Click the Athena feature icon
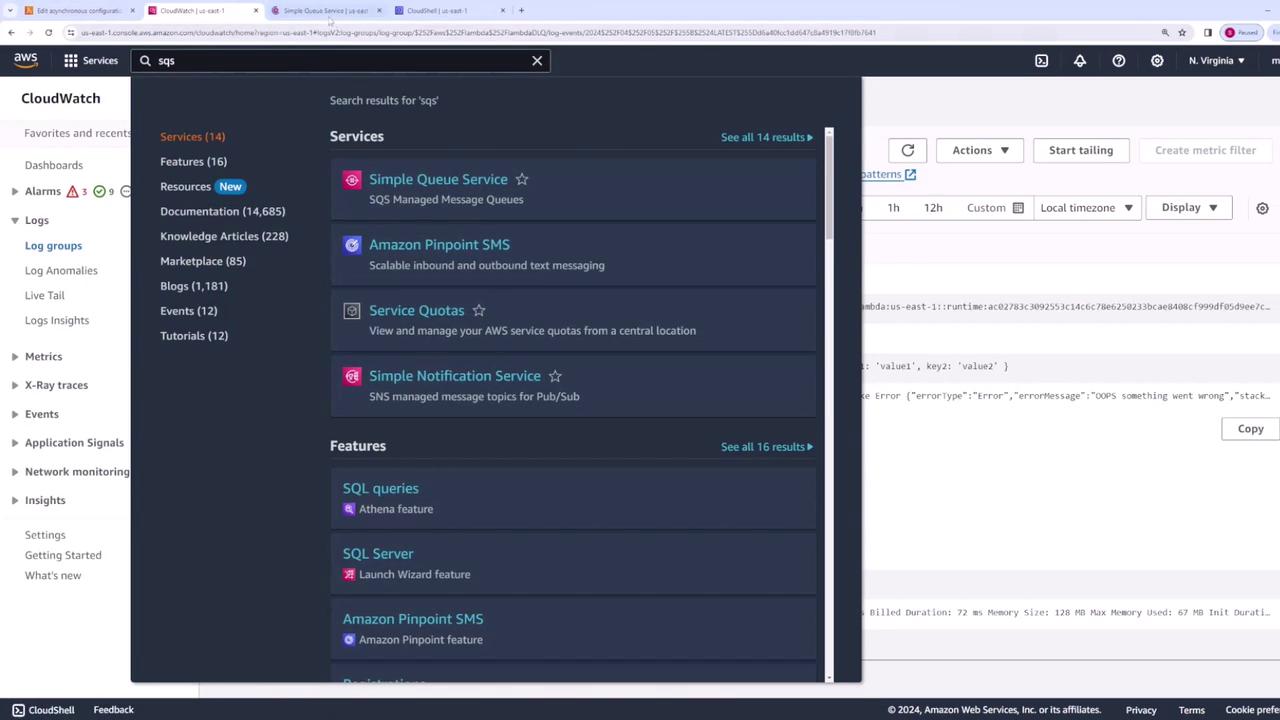The image size is (1280, 720). click(349, 509)
